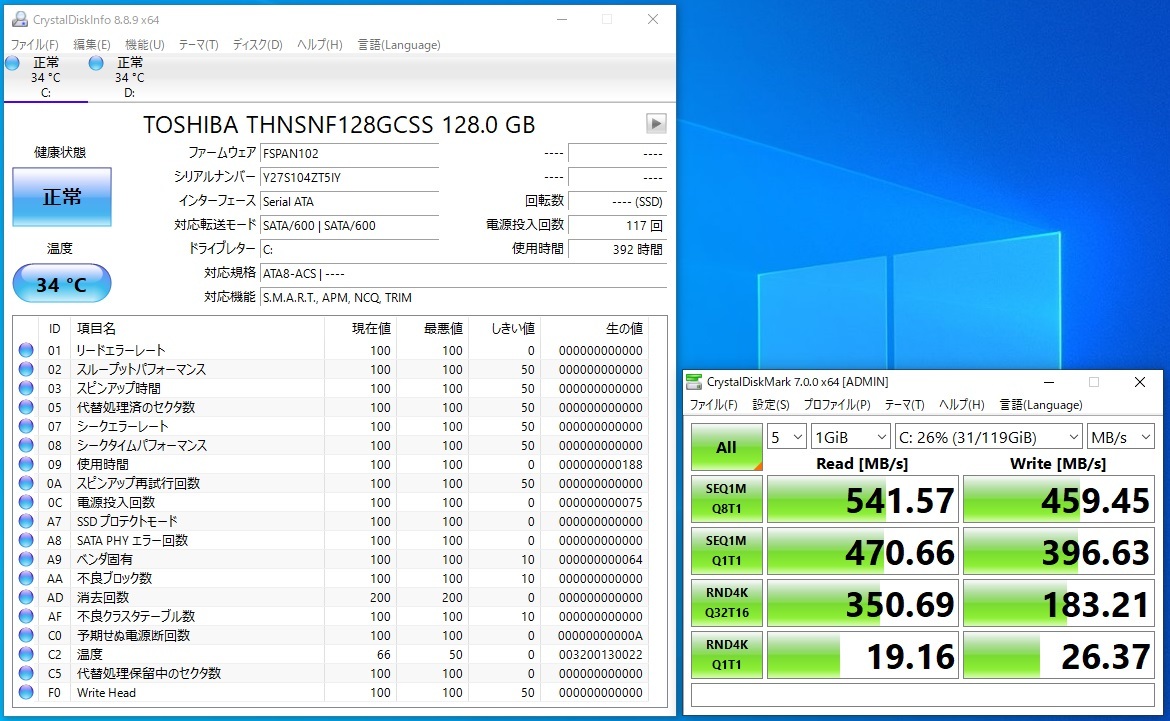Minimize the CrystalDiskMark window
The height and width of the screenshot is (721, 1170).
tap(1048, 382)
